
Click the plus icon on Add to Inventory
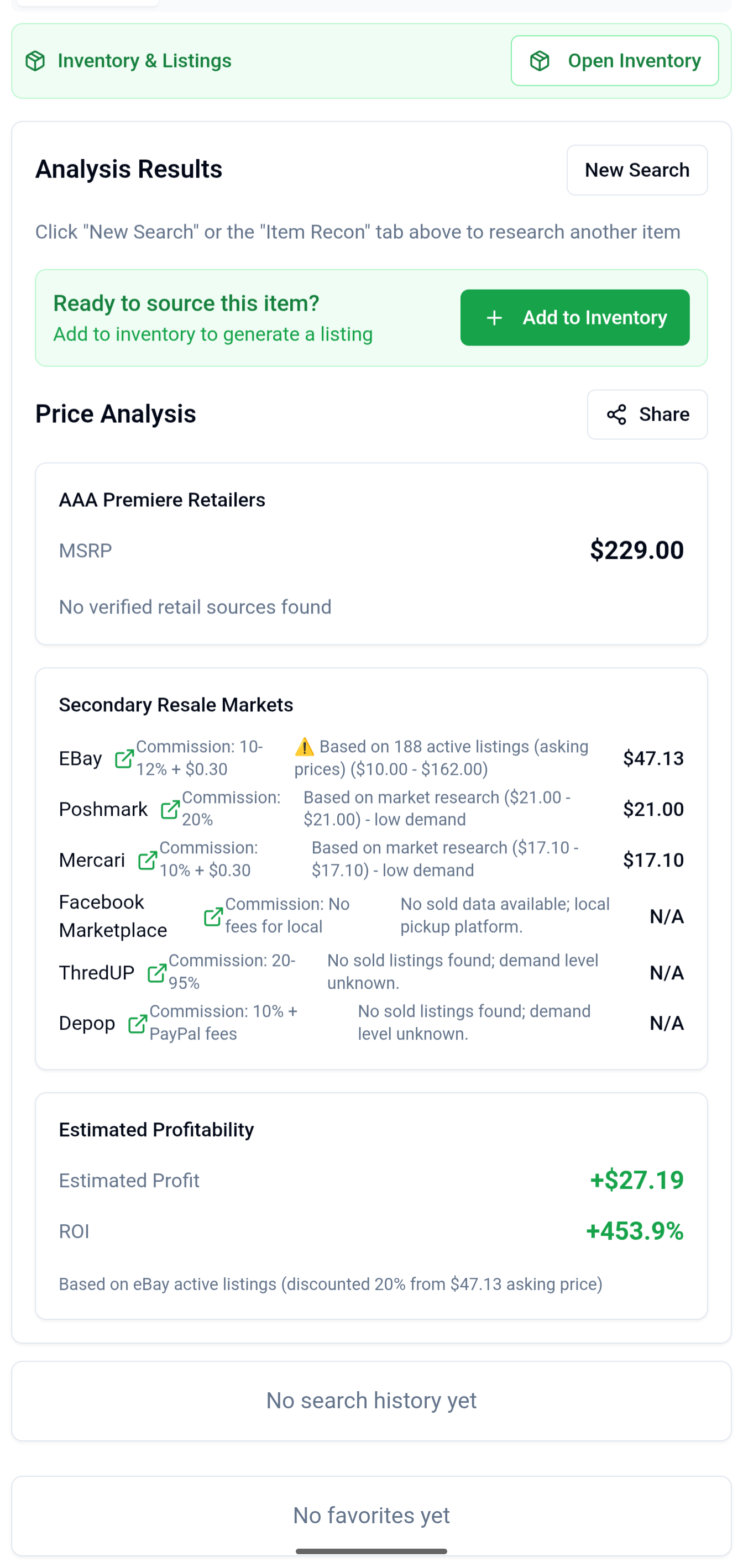tap(495, 317)
